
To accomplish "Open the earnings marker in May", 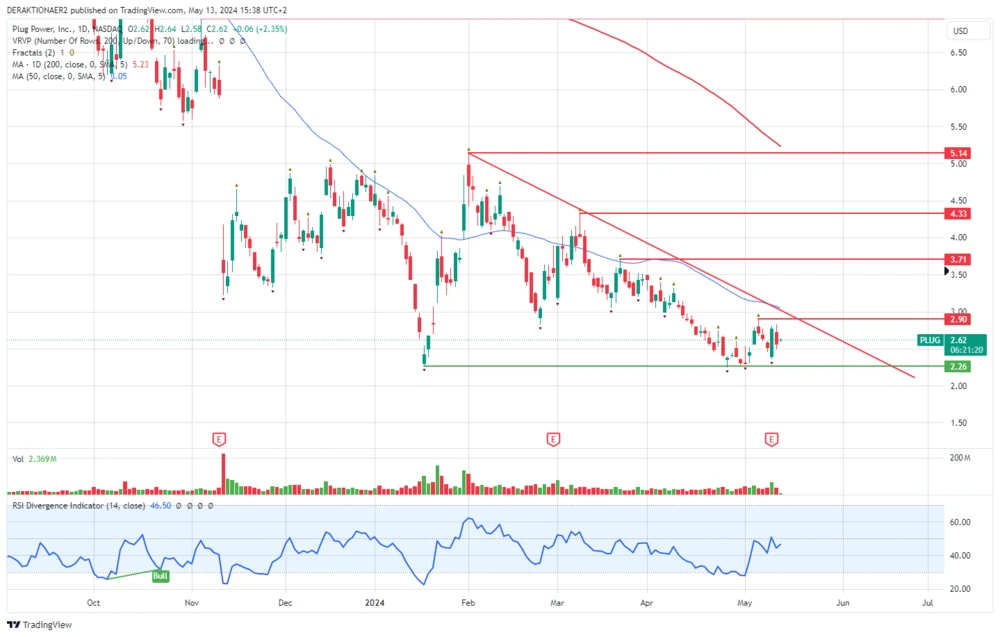I will [771, 439].
